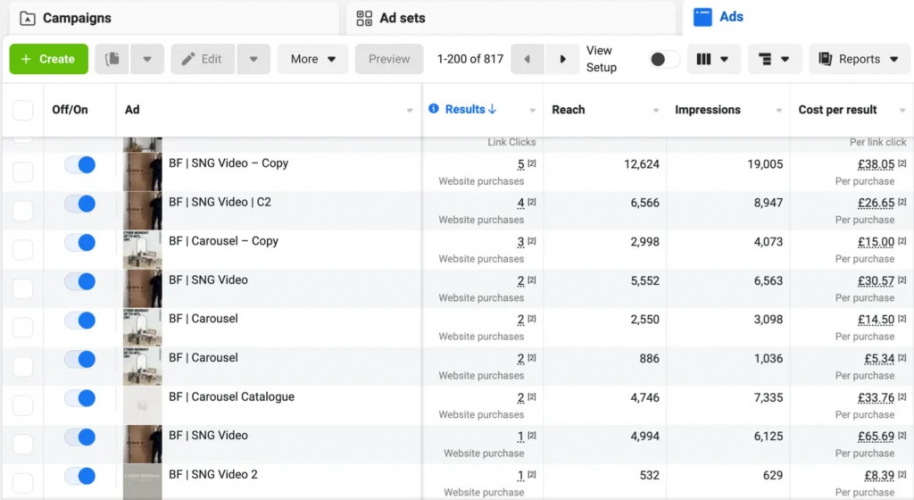Go to the previous page of ads
The image size is (914, 500).
528,59
